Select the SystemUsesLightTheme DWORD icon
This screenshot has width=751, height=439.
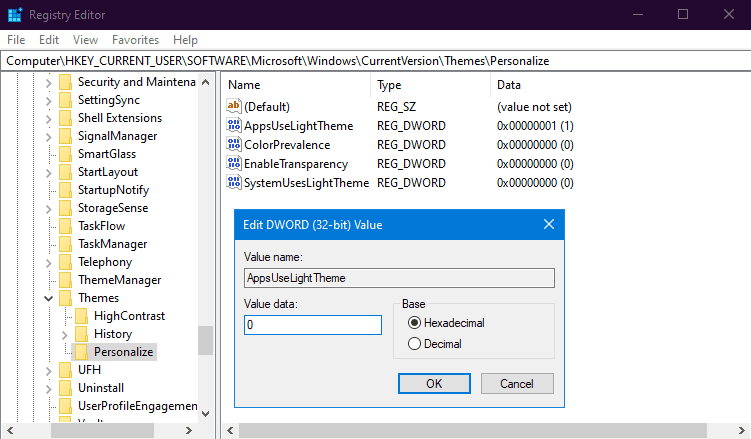234,182
